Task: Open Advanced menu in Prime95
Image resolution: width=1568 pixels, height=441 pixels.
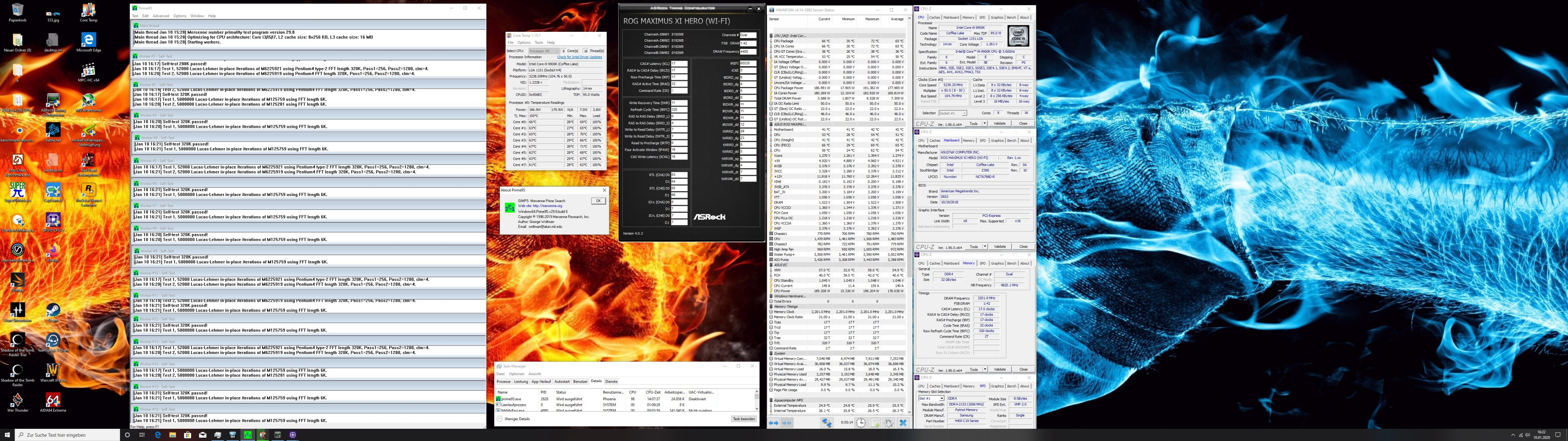Action: (161, 16)
